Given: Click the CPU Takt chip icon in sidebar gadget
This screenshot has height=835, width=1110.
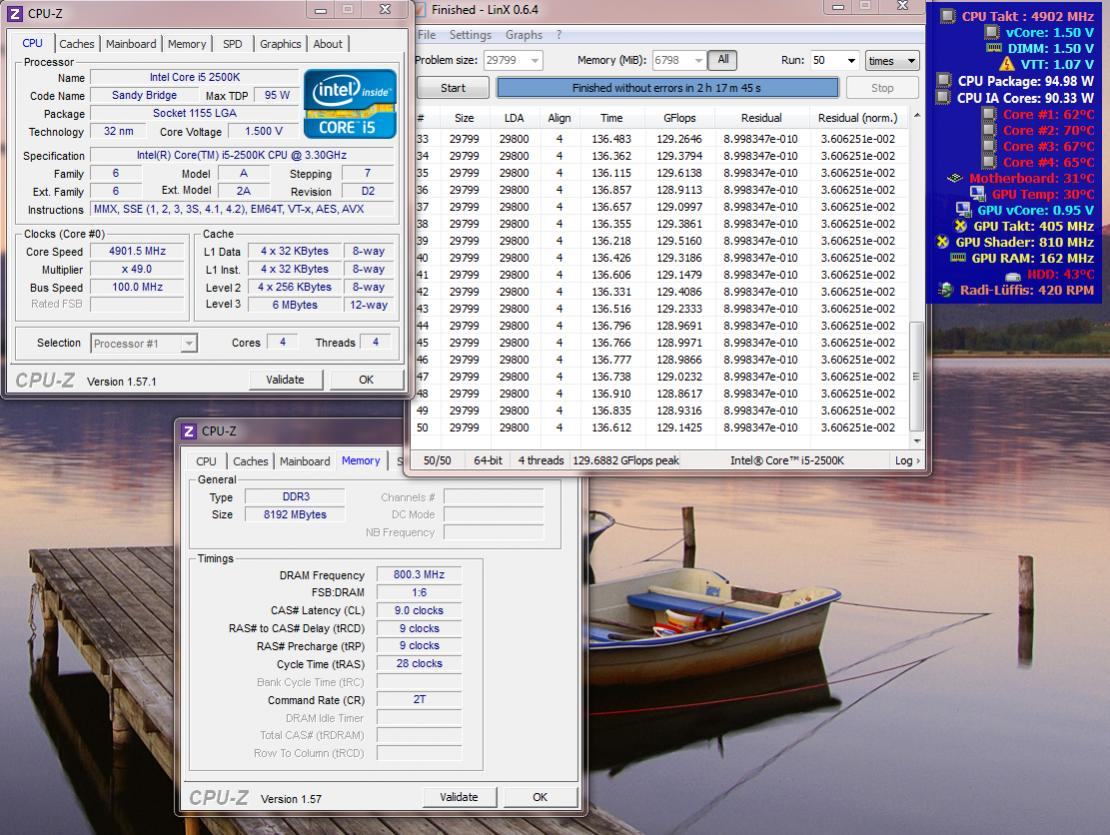Looking at the screenshot, I should 948,16.
